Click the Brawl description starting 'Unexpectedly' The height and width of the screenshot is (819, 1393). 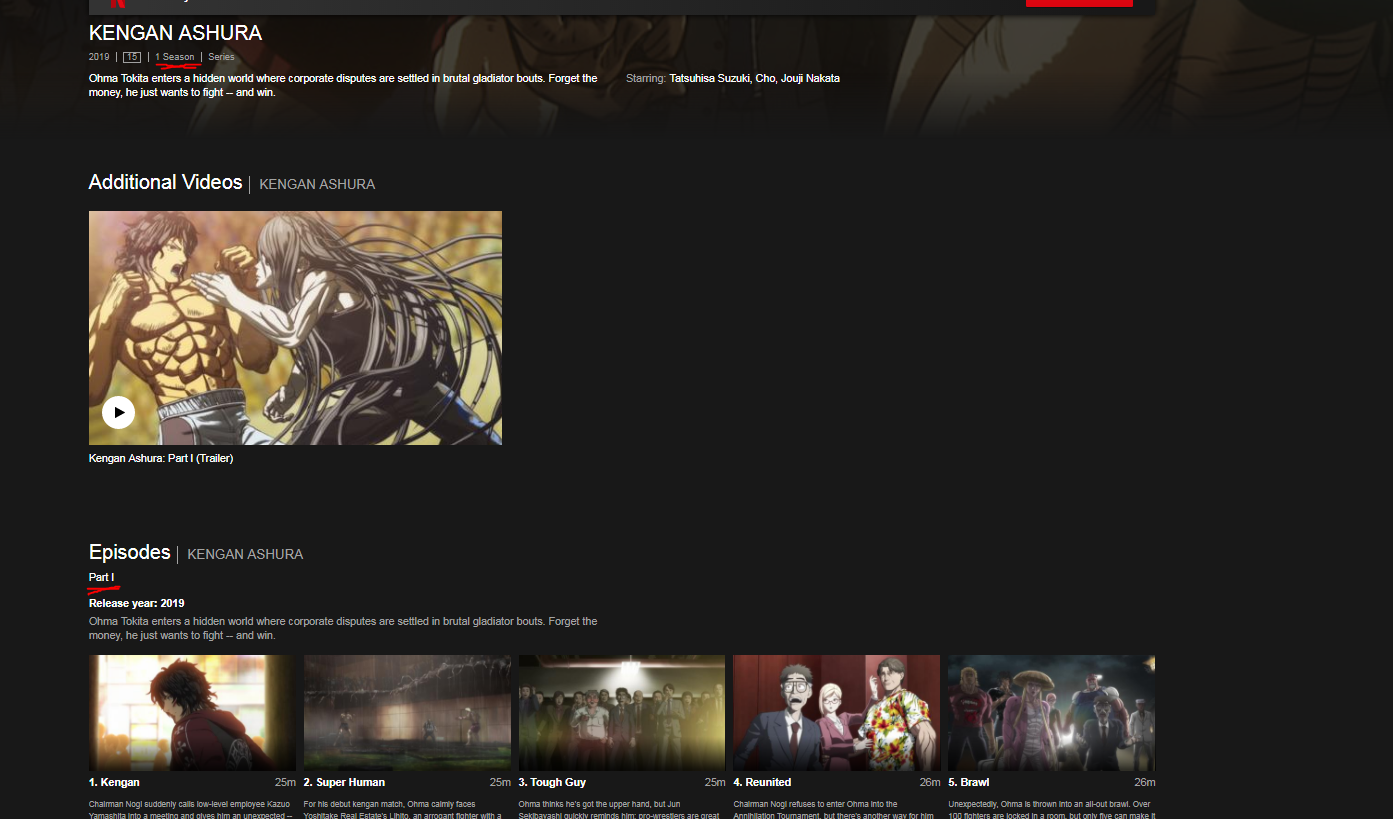point(1051,810)
